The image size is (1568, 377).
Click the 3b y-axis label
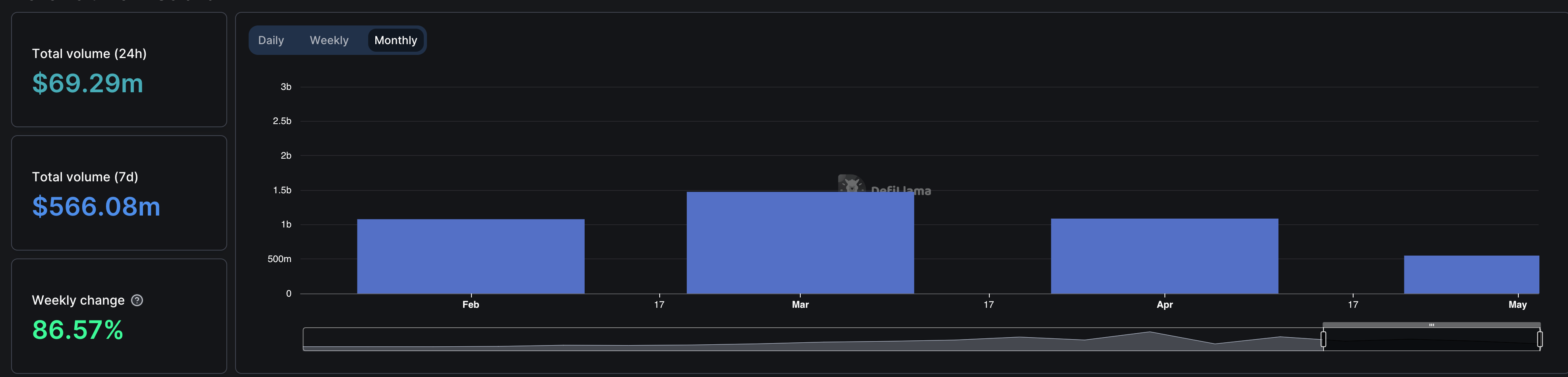pos(286,87)
